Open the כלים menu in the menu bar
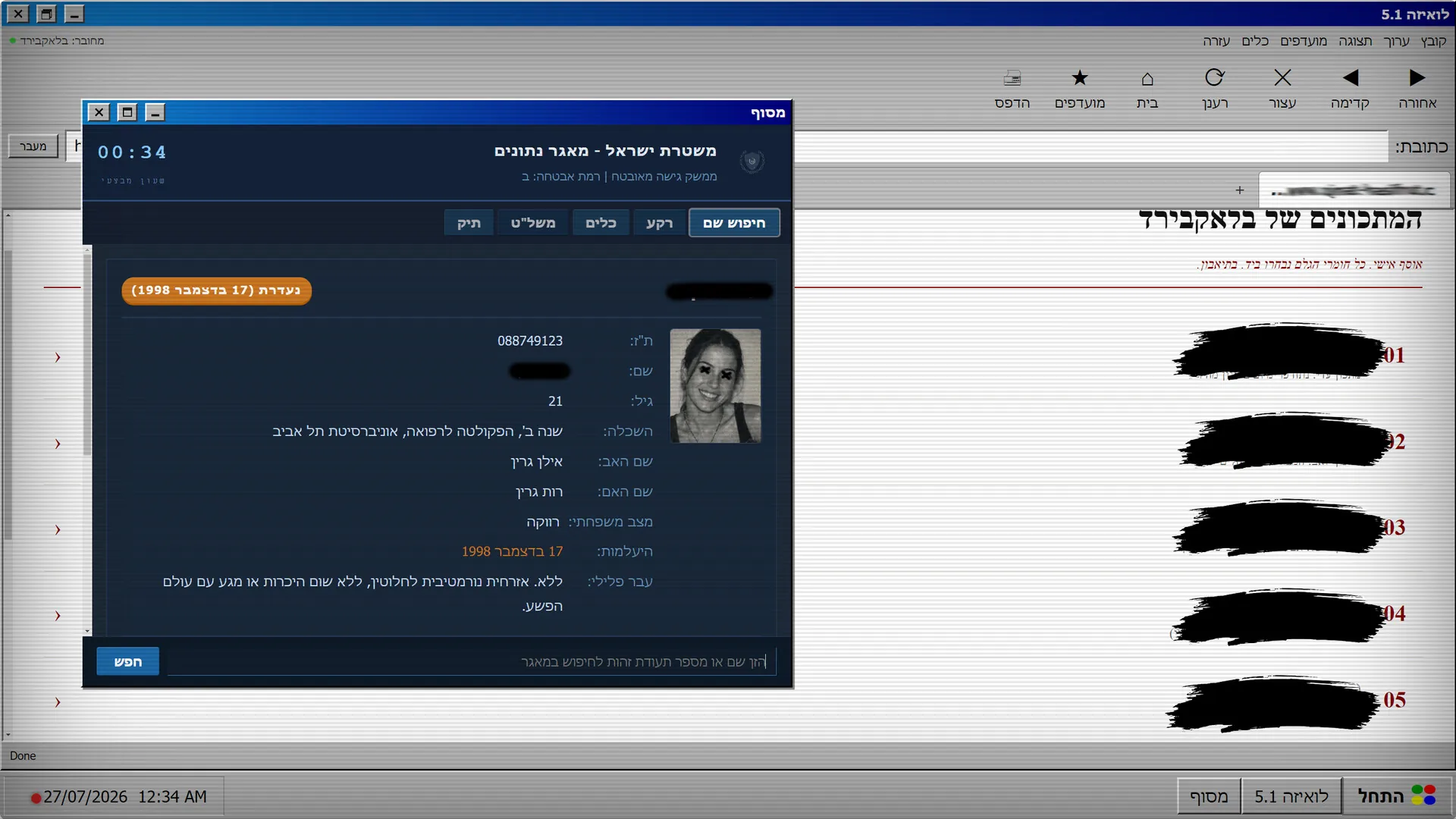 pos(1255,41)
